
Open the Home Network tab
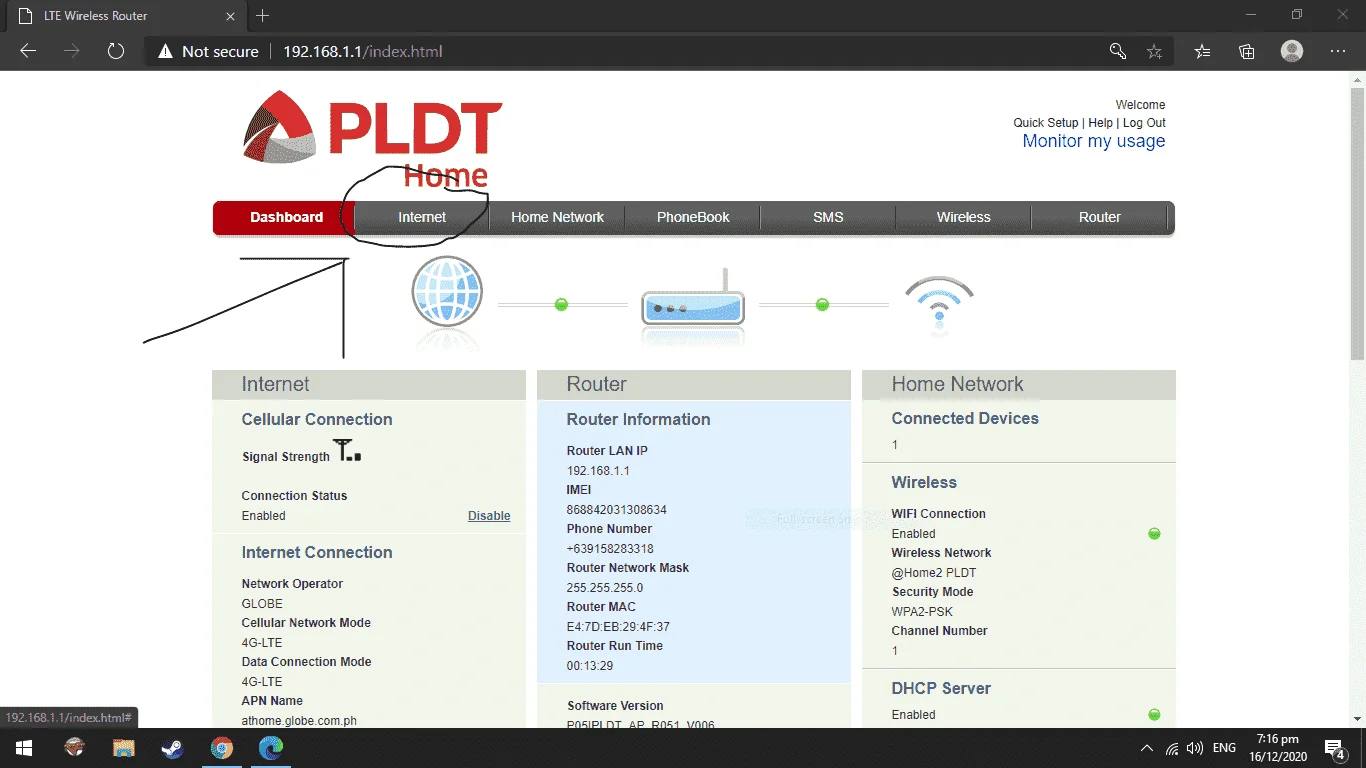[x=557, y=217]
